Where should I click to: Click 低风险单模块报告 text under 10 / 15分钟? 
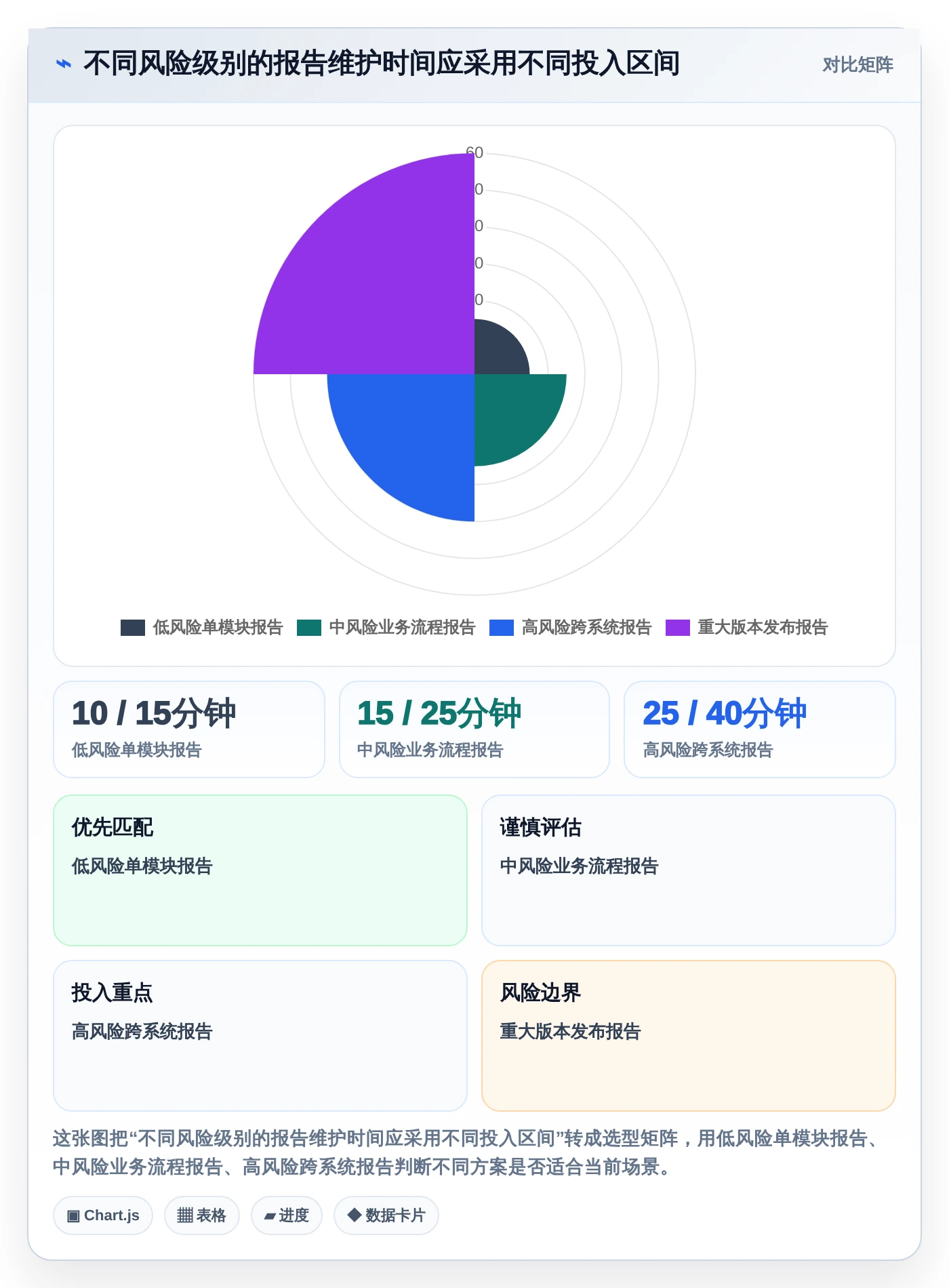(137, 750)
